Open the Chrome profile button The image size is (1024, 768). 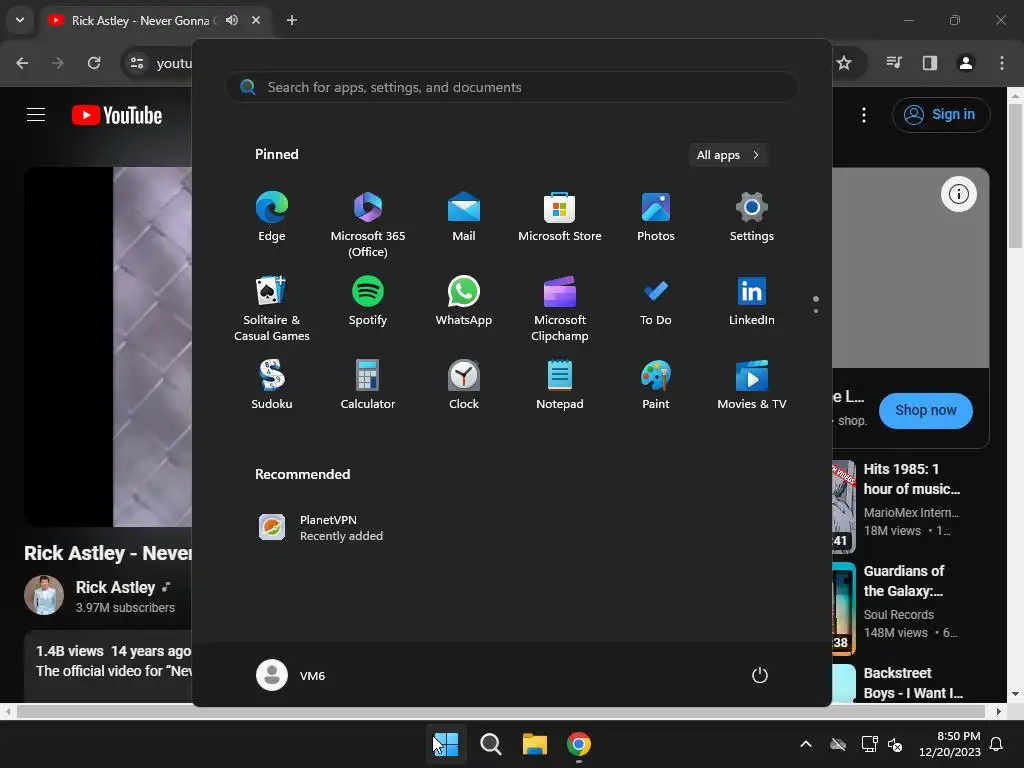(966, 63)
